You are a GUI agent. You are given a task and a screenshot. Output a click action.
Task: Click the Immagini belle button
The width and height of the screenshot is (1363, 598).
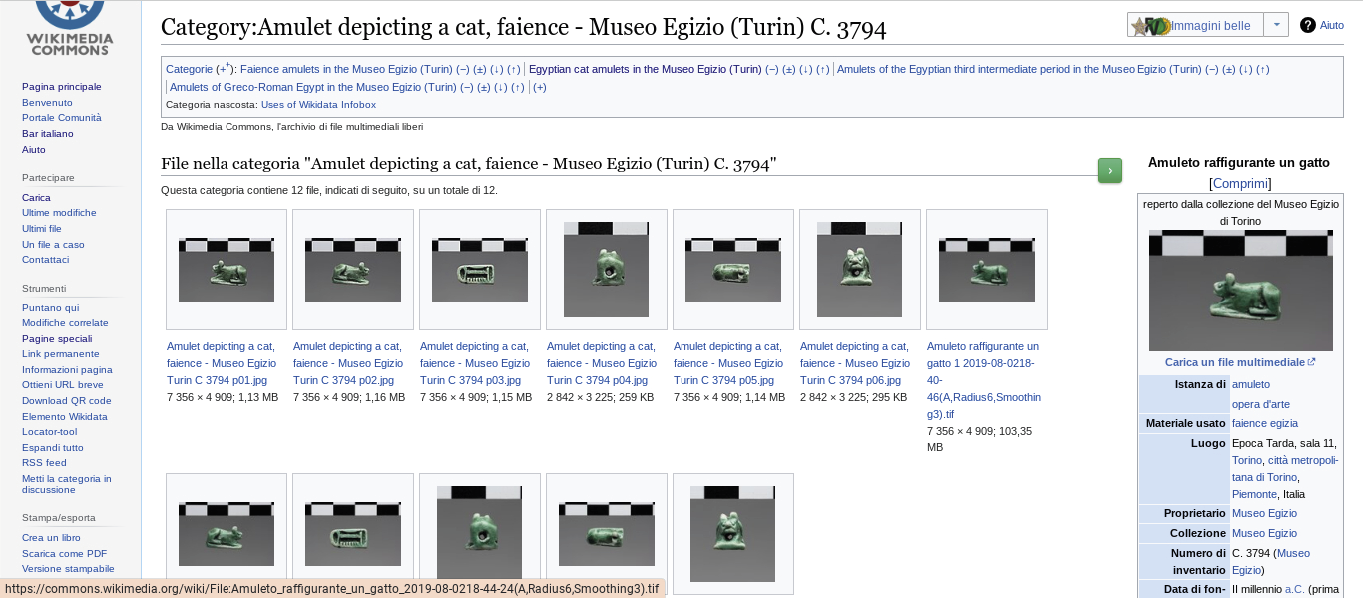[1195, 25]
